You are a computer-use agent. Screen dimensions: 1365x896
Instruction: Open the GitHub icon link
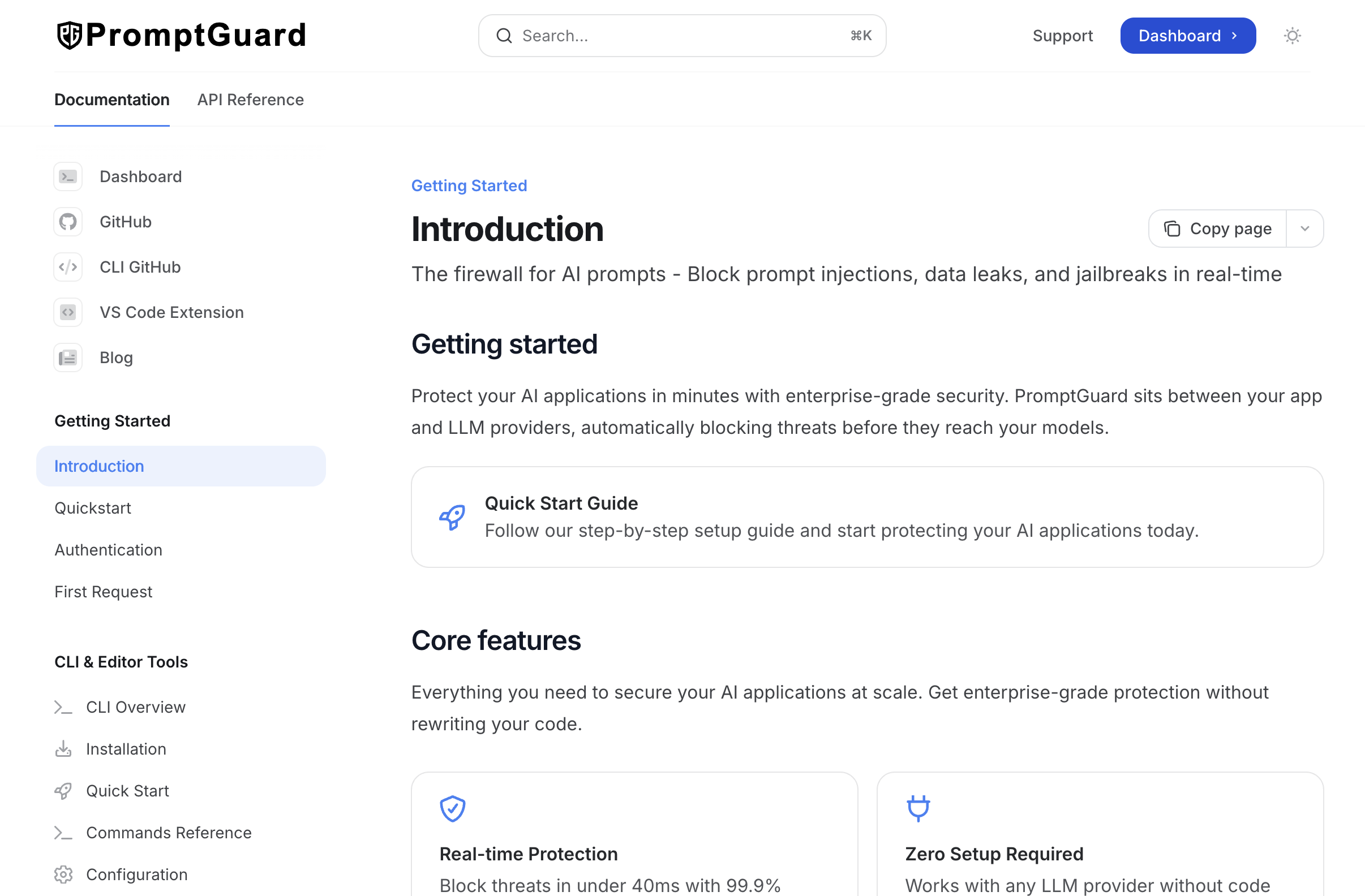68,222
